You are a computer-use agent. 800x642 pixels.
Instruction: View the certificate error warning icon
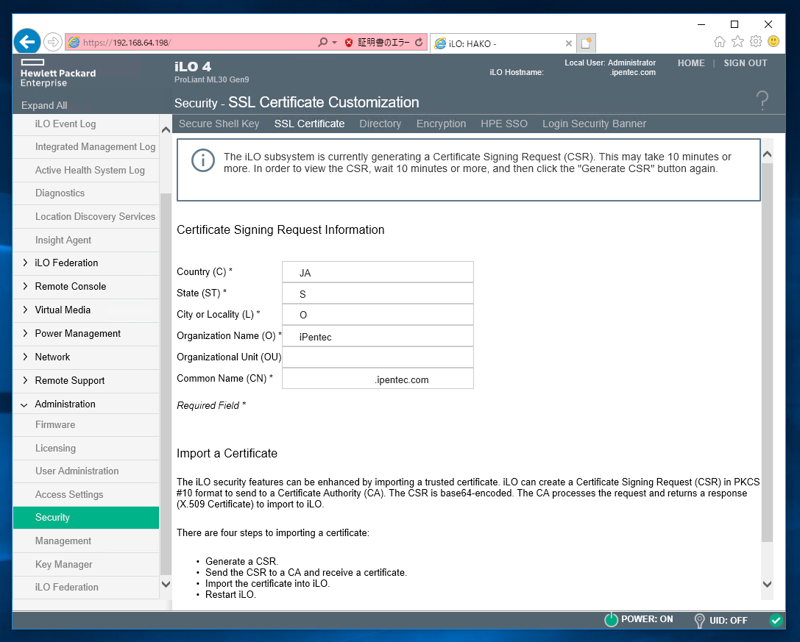[x=348, y=42]
